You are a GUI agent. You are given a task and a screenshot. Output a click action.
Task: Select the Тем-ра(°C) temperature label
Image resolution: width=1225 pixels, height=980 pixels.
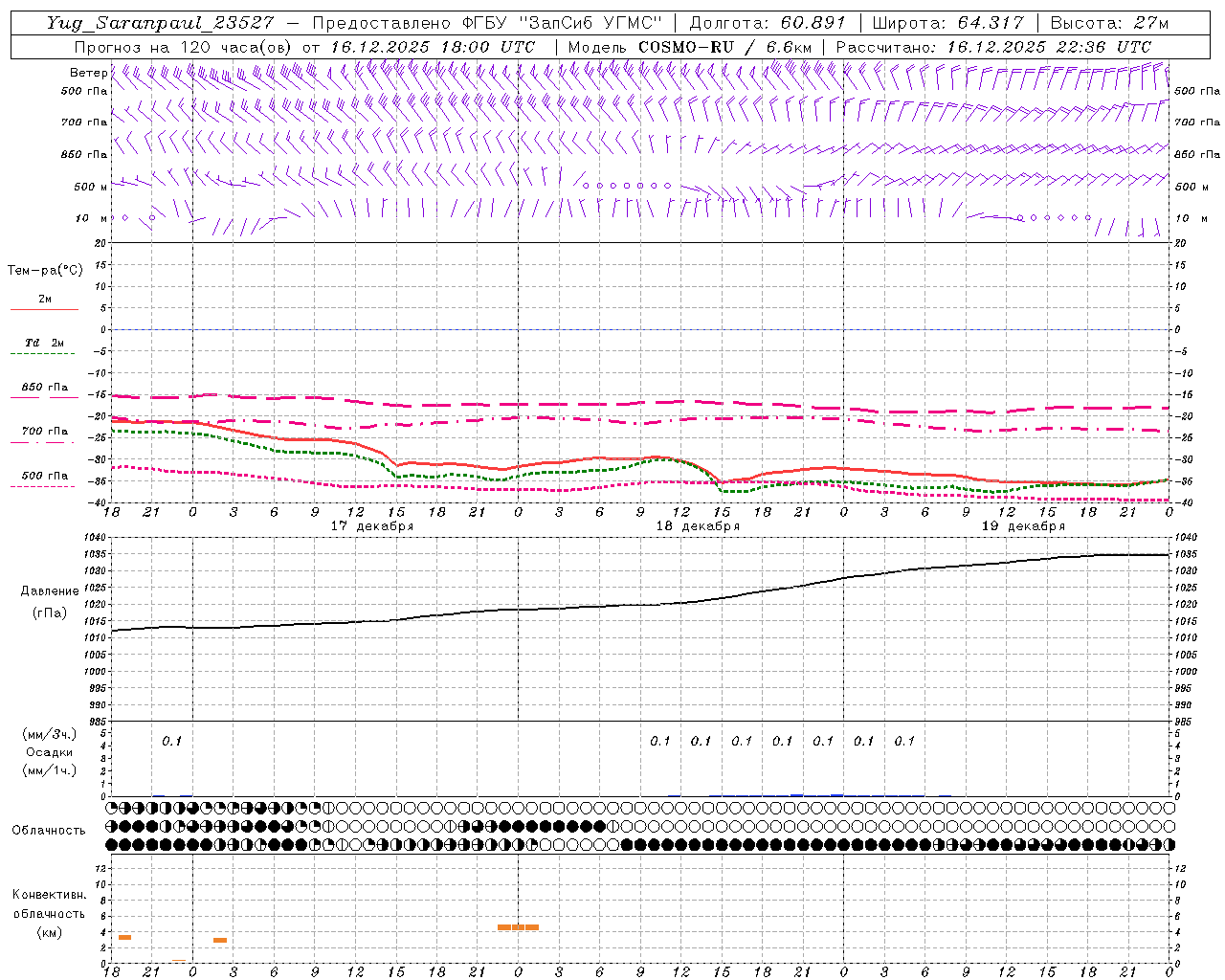(x=45, y=271)
